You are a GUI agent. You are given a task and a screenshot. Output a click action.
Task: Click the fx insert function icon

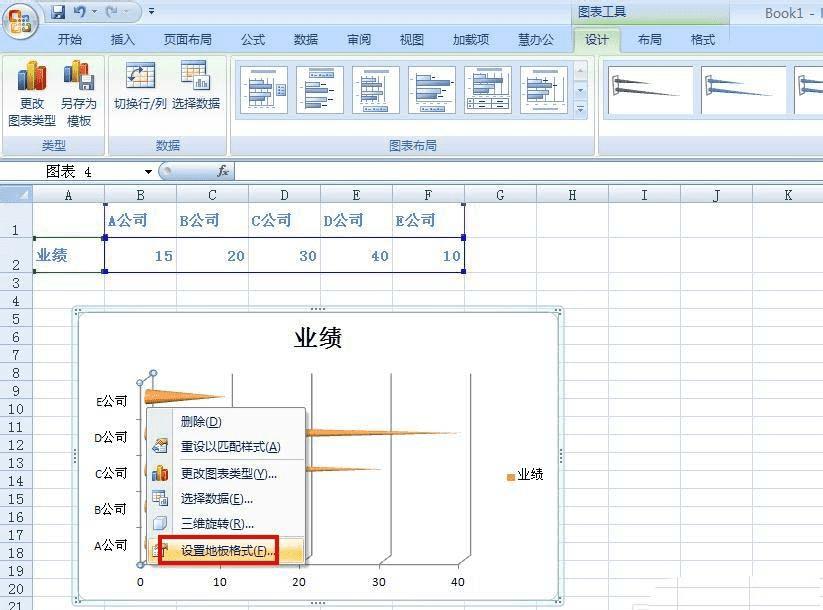(223, 171)
